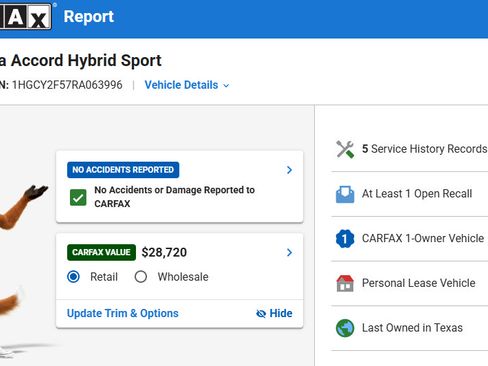Click the Report header text
488x366 pixels.
tap(89, 16)
